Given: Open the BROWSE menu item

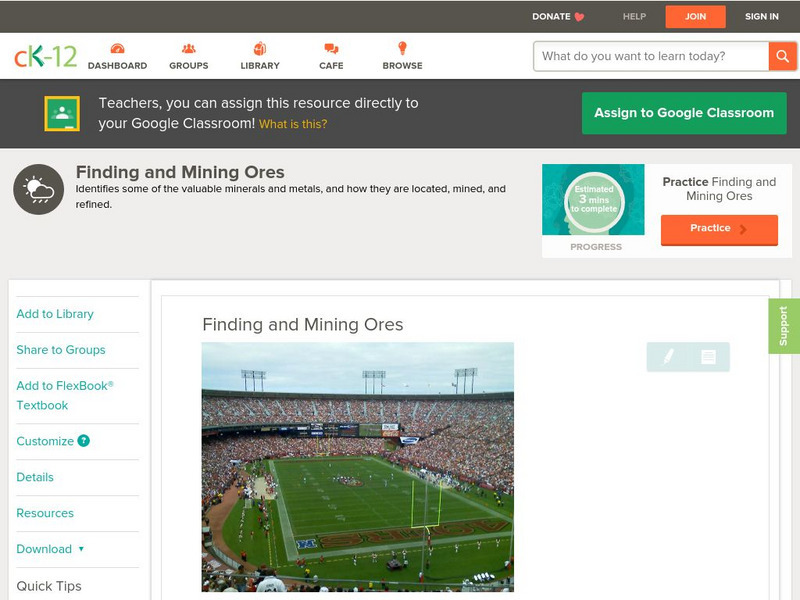Looking at the screenshot, I should point(403,65).
